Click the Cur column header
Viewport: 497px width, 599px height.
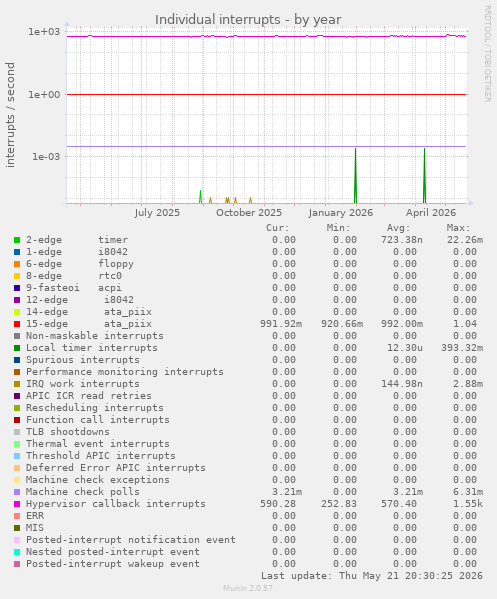278,228
